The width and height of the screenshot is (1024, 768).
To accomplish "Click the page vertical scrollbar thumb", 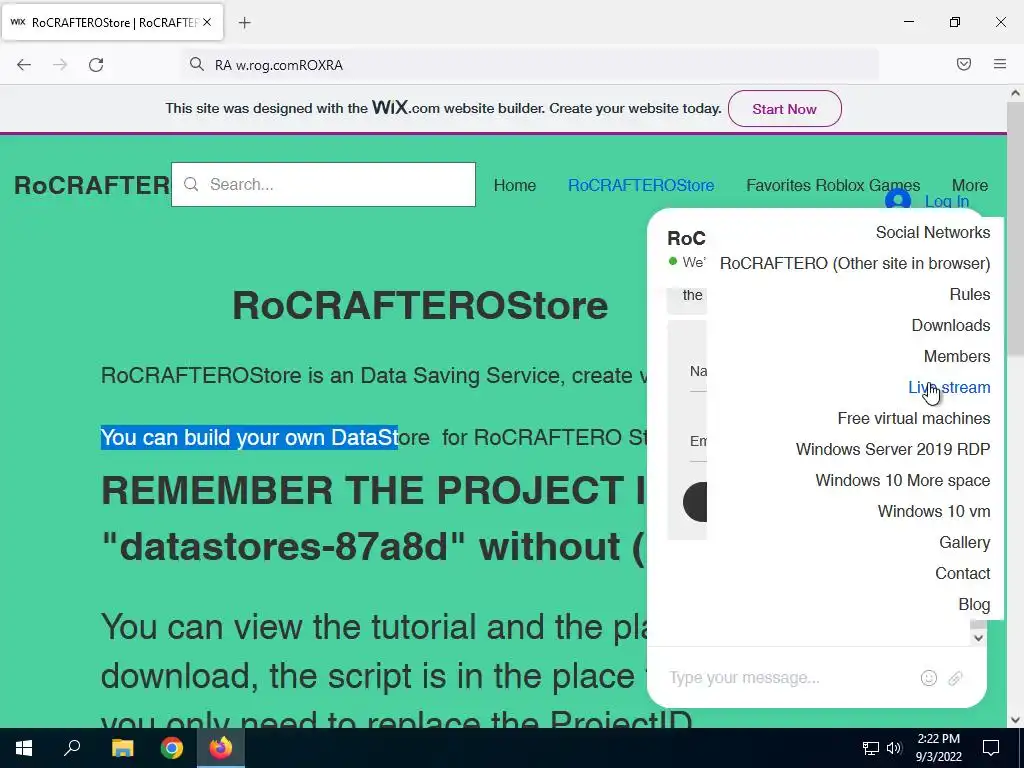I will [x=1015, y=229].
